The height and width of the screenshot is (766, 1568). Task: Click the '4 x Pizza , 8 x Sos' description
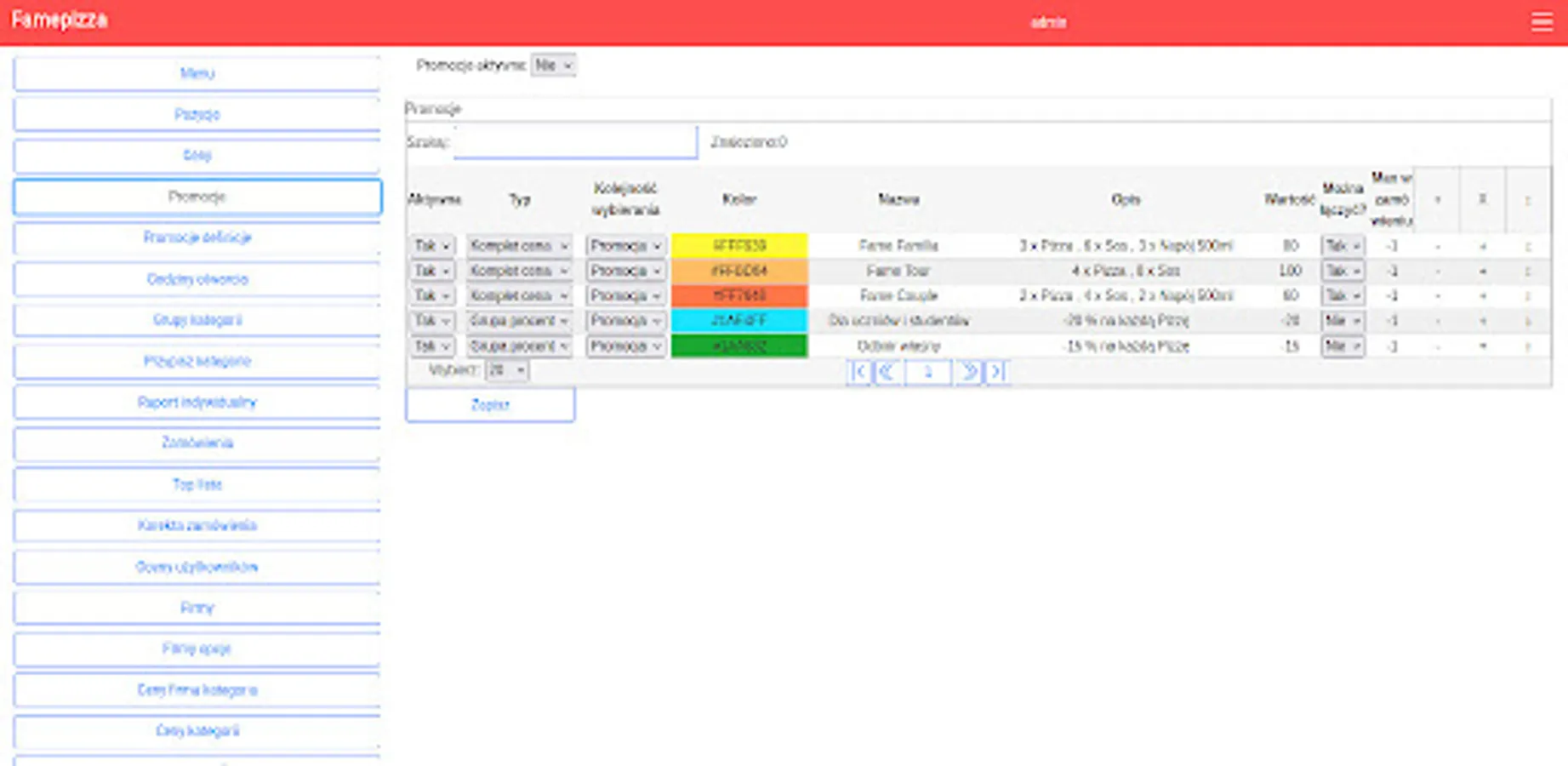coord(1126,271)
